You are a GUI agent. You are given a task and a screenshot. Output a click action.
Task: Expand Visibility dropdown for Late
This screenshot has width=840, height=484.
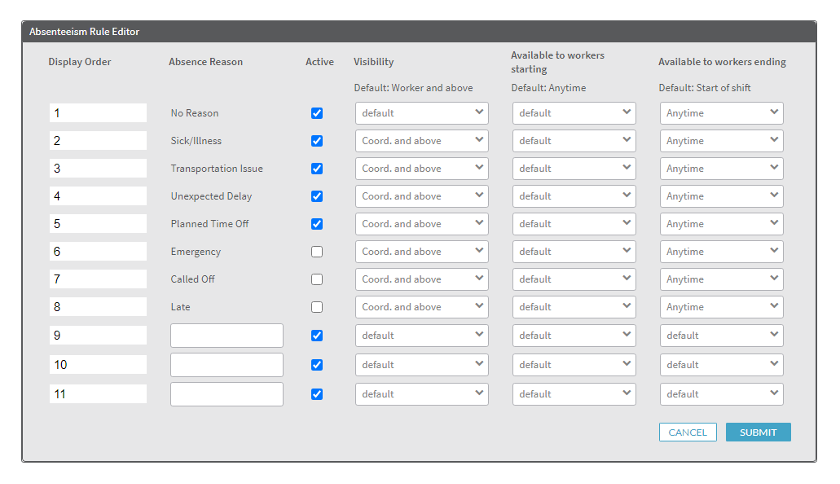[422, 307]
